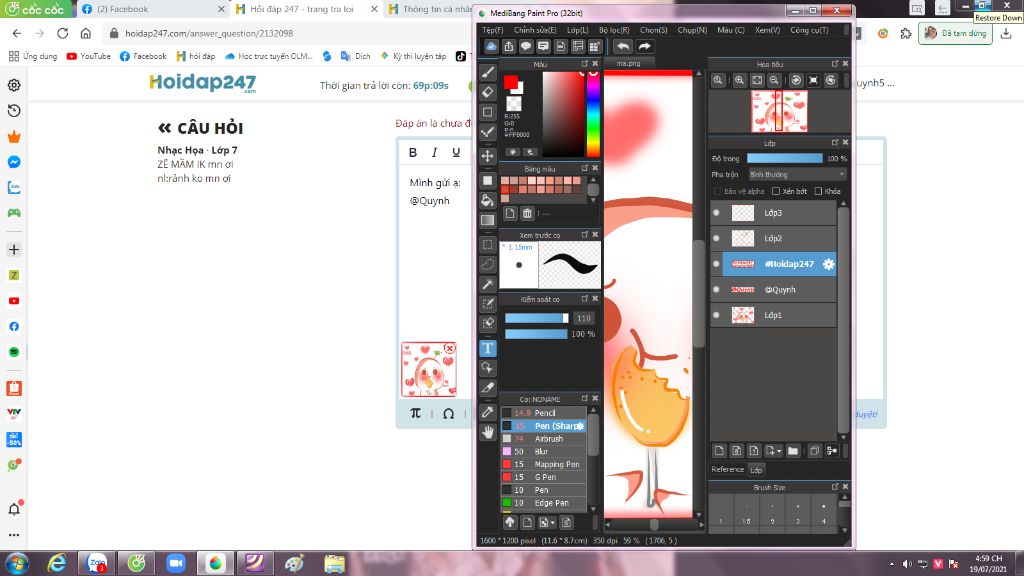The width and height of the screenshot is (1024, 576).
Task: Select the Magic Wand tool
Action: tap(488, 284)
